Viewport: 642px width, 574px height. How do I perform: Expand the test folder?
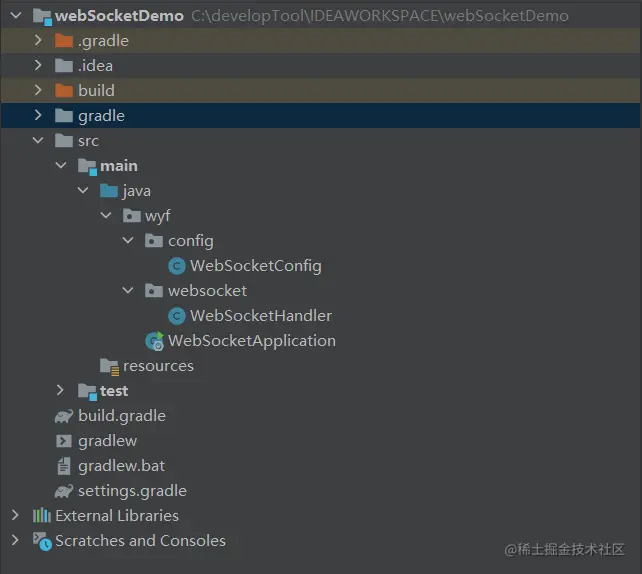[x=60, y=391]
